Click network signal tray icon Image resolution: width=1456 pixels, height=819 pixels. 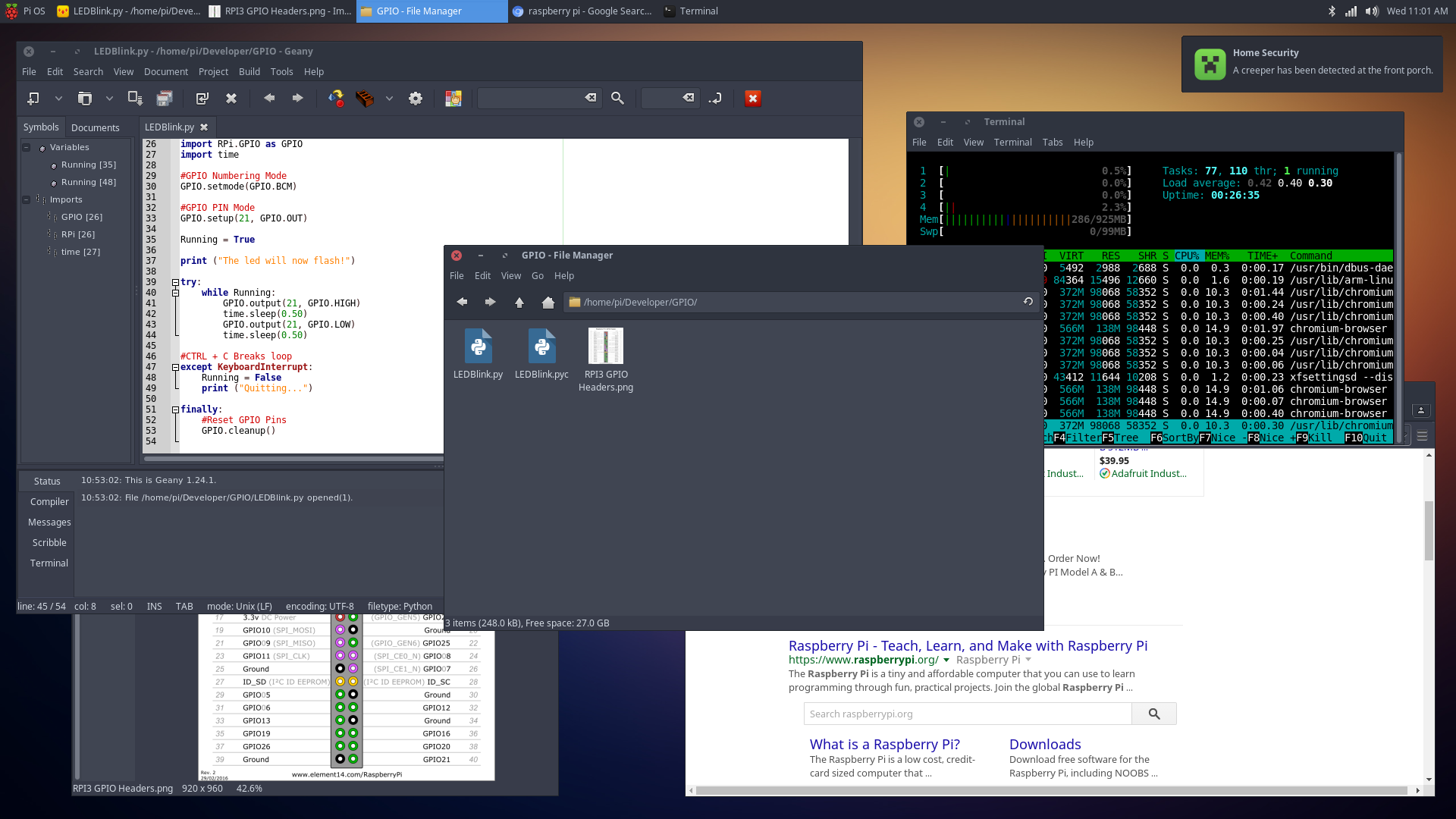point(1351,11)
